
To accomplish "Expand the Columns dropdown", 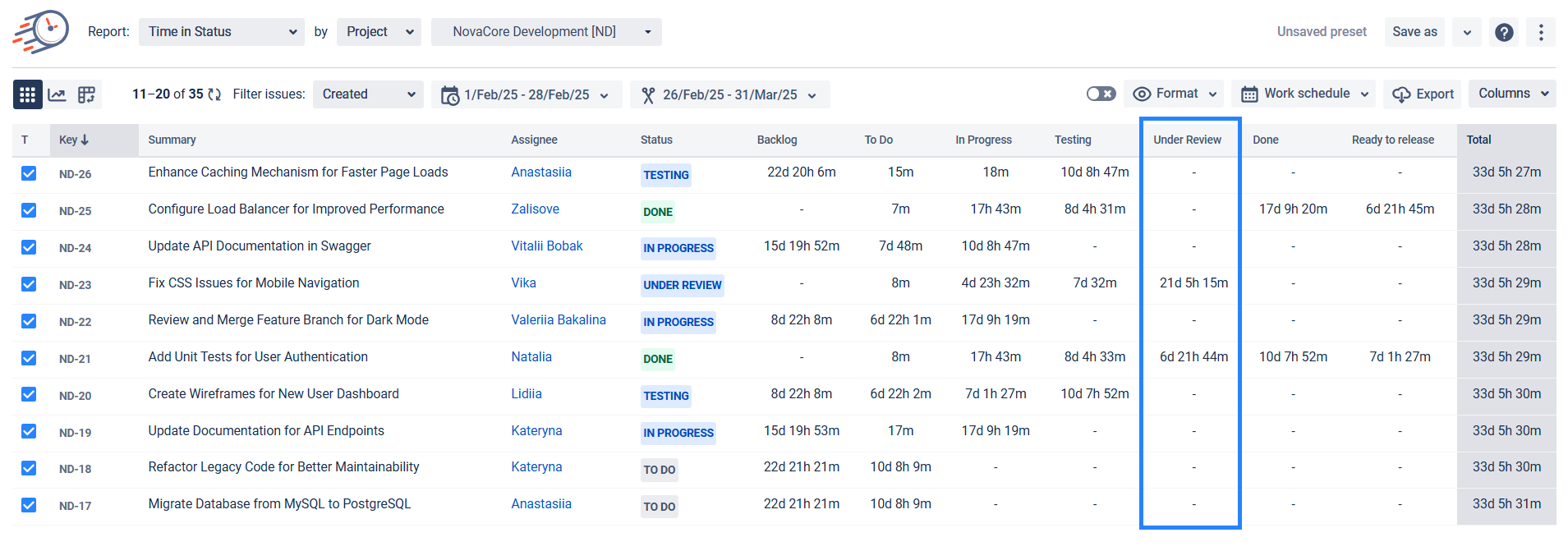I will click(x=1512, y=94).
